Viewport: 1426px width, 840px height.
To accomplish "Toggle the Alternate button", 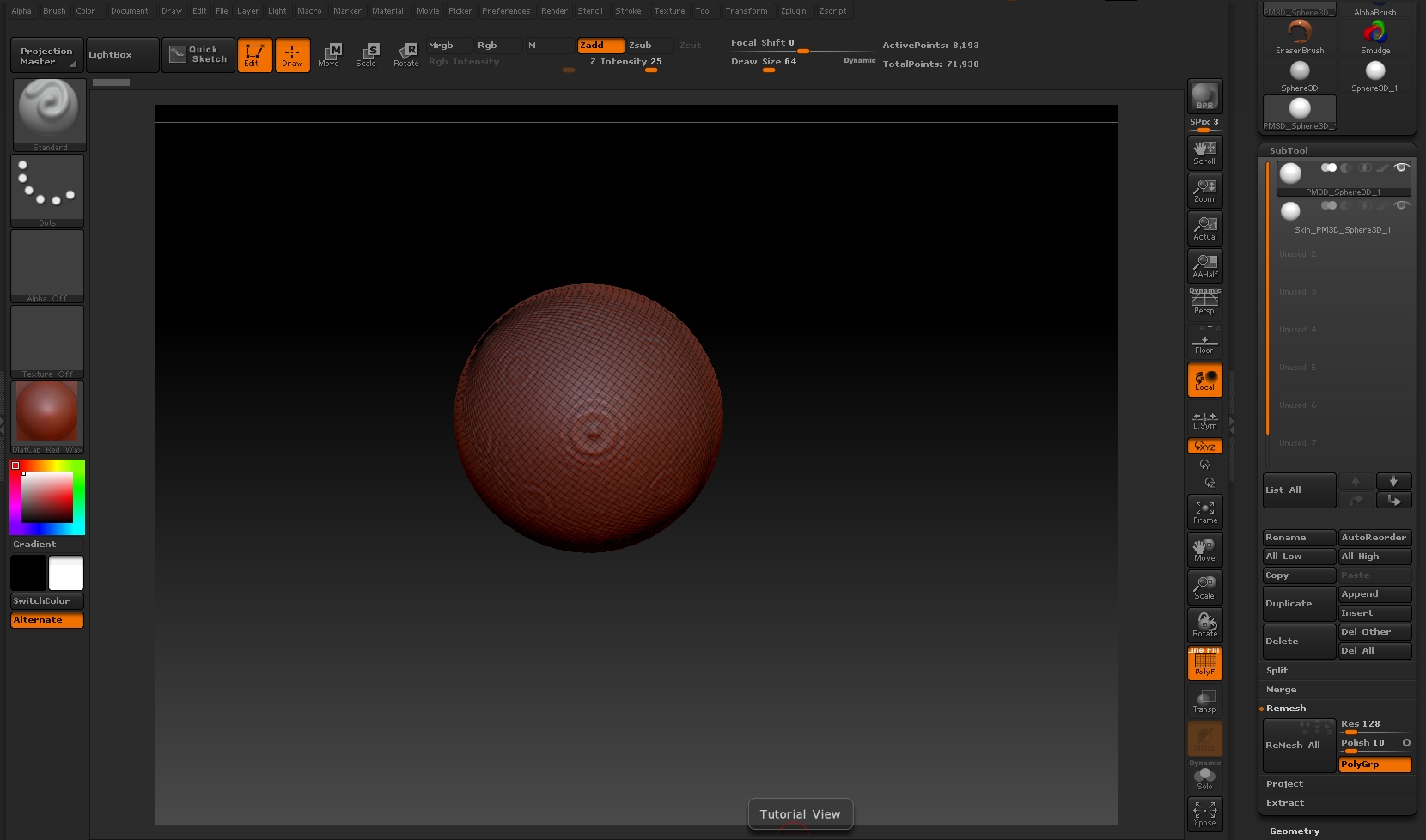I will point(47,620).
